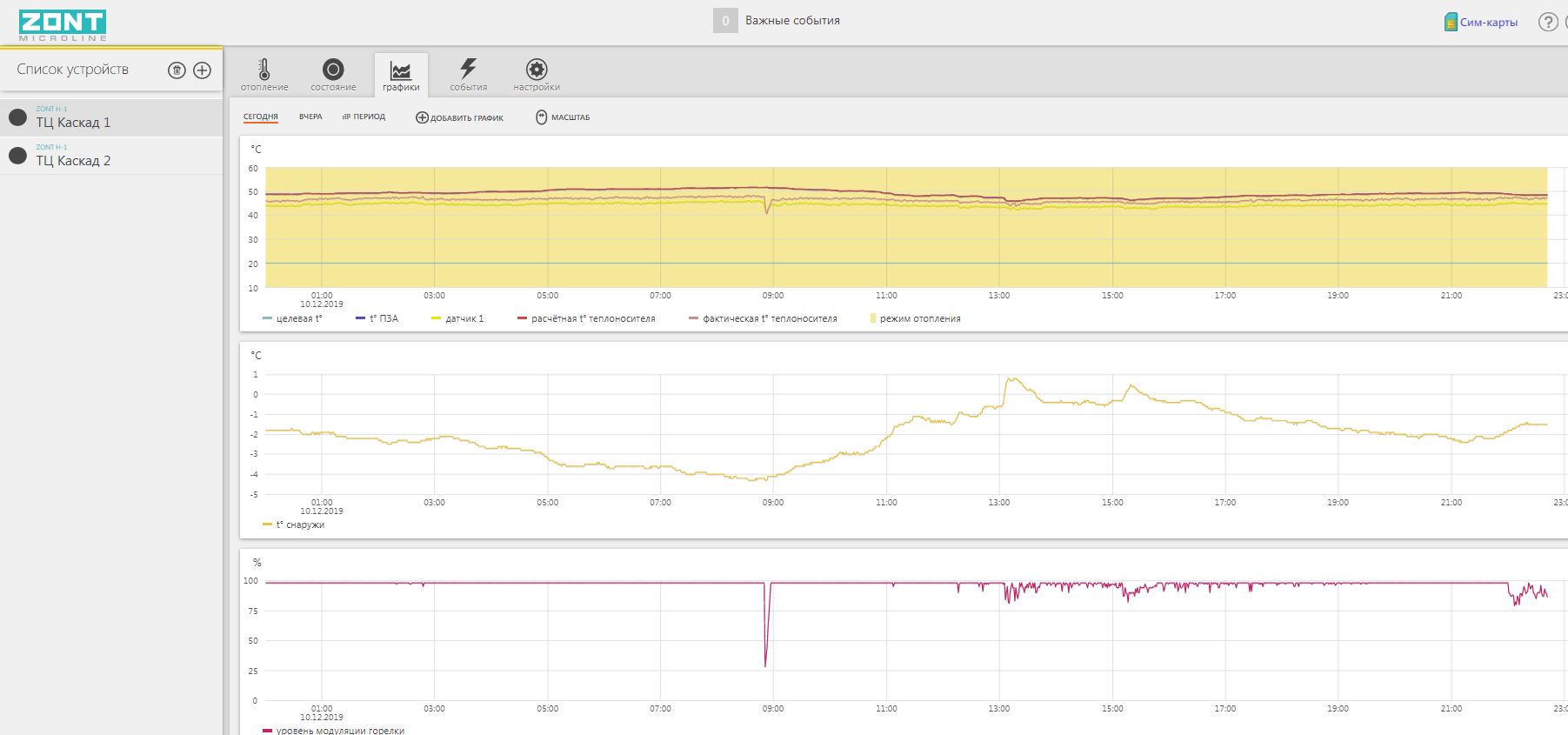Click the SIM card icon

click(1451, 23)
